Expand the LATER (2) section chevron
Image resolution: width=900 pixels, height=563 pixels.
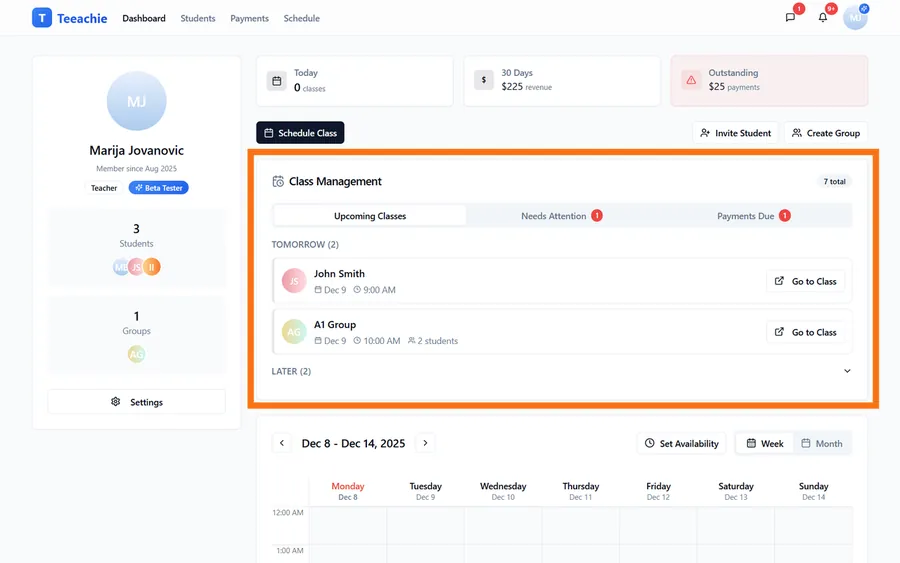coord(847,371)
